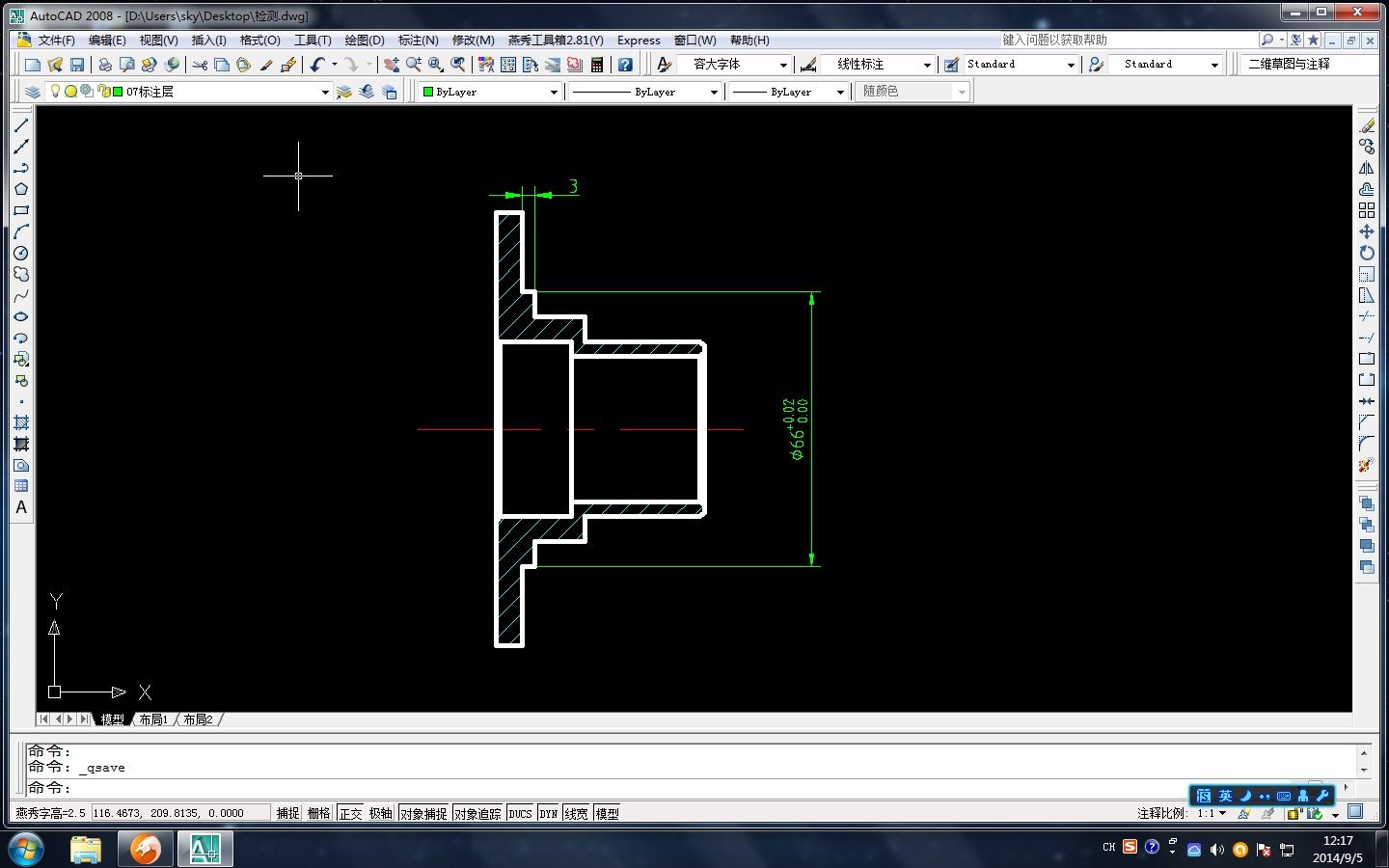Open the Layer Properties Manager icon
The width and height of the screenshot is (1389, 868).
[x=33, y=92]
